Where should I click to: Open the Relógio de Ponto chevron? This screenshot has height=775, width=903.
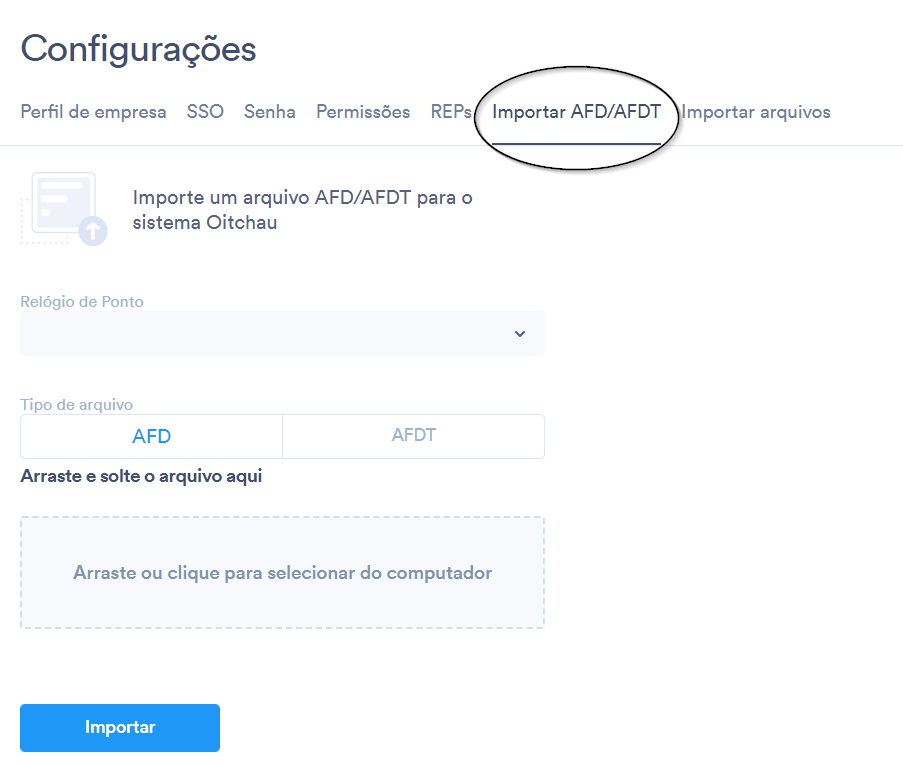[x=519, y=334]
